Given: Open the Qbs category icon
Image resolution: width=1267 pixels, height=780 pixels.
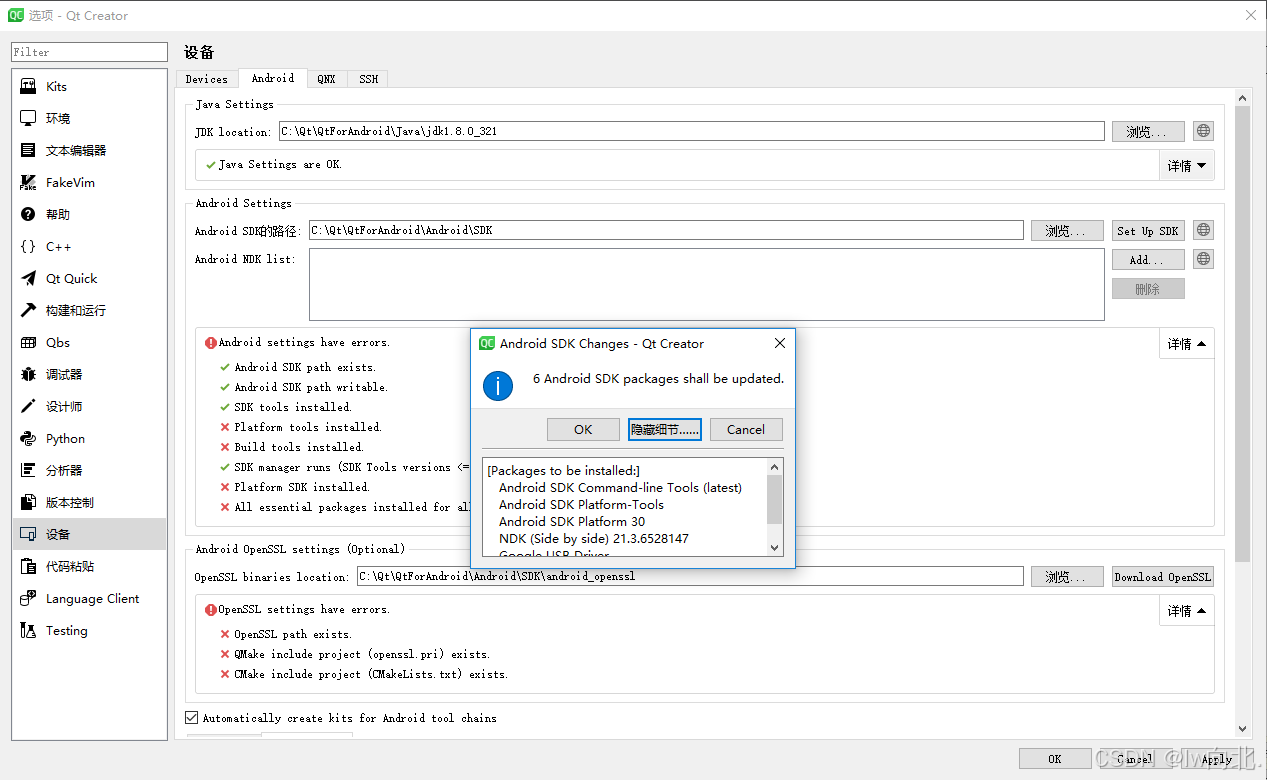Looking at the screenshot, I should point(28,342).
